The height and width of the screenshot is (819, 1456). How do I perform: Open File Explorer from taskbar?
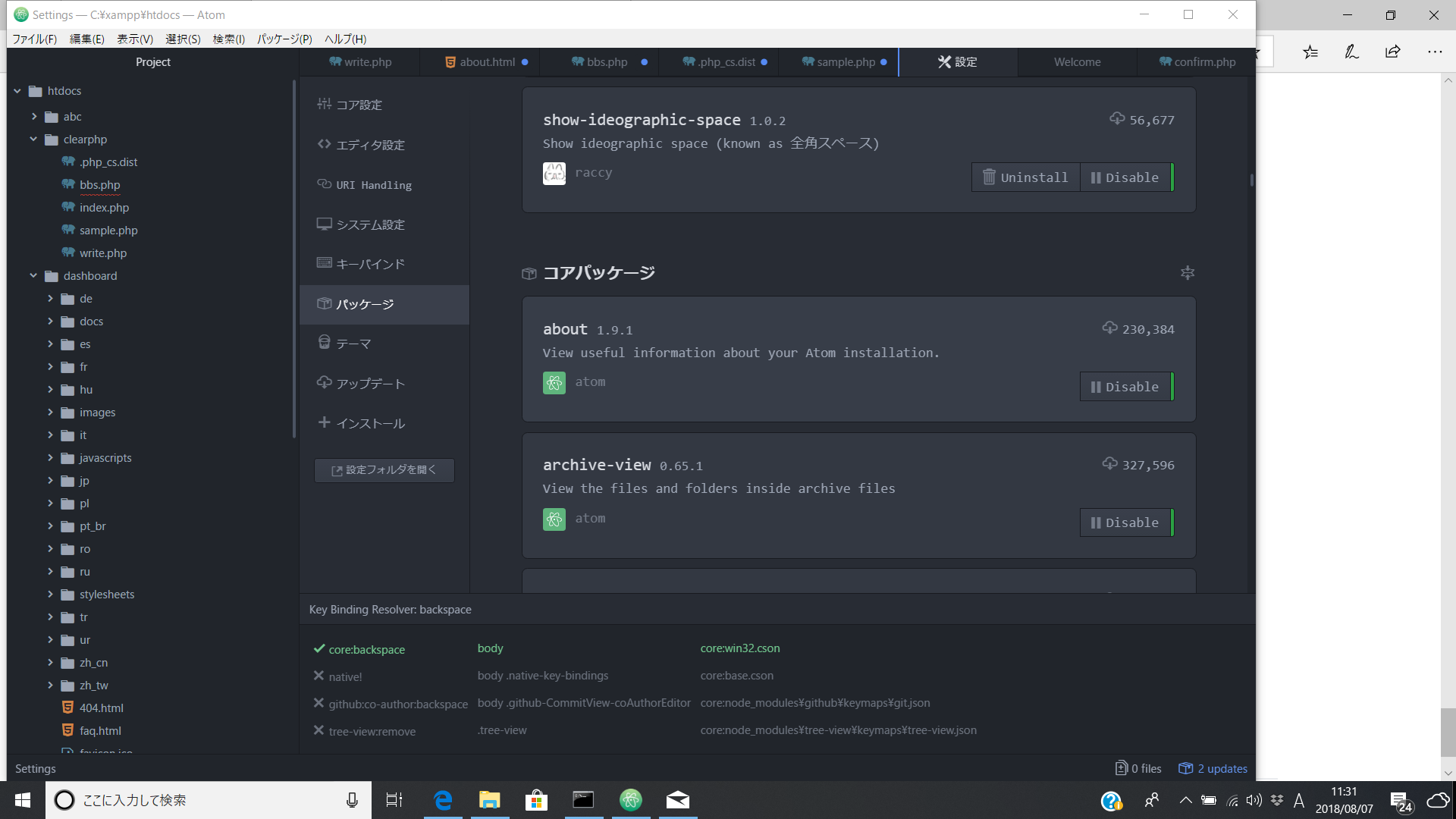[490, 800]
